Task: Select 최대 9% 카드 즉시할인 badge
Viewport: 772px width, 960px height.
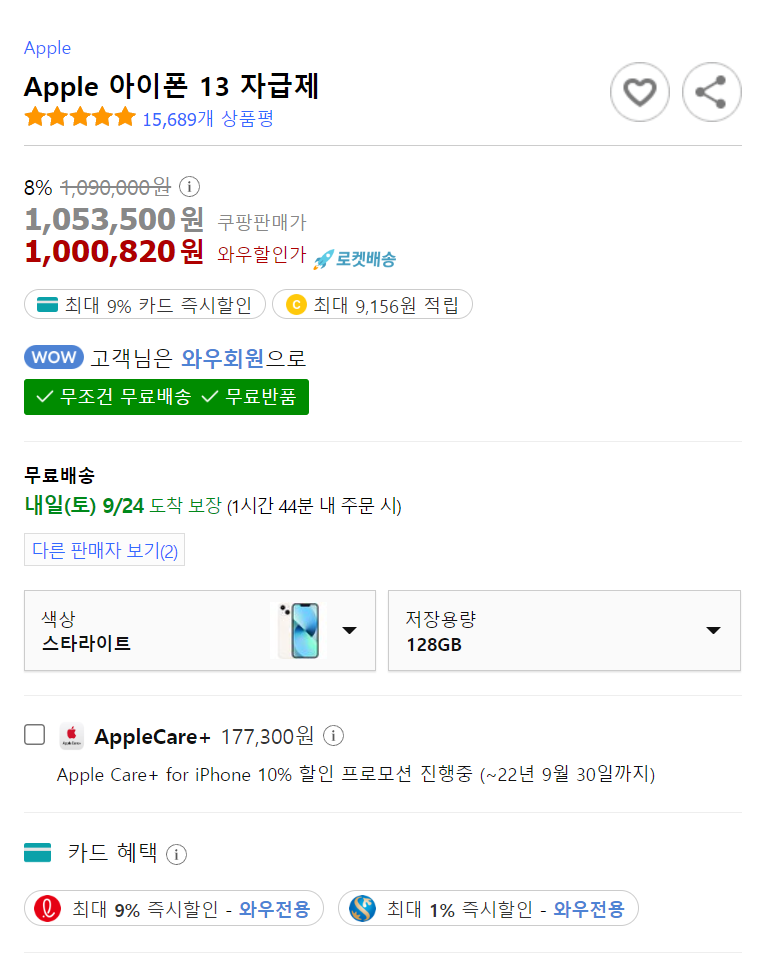Action: click(x=144, y=304)
